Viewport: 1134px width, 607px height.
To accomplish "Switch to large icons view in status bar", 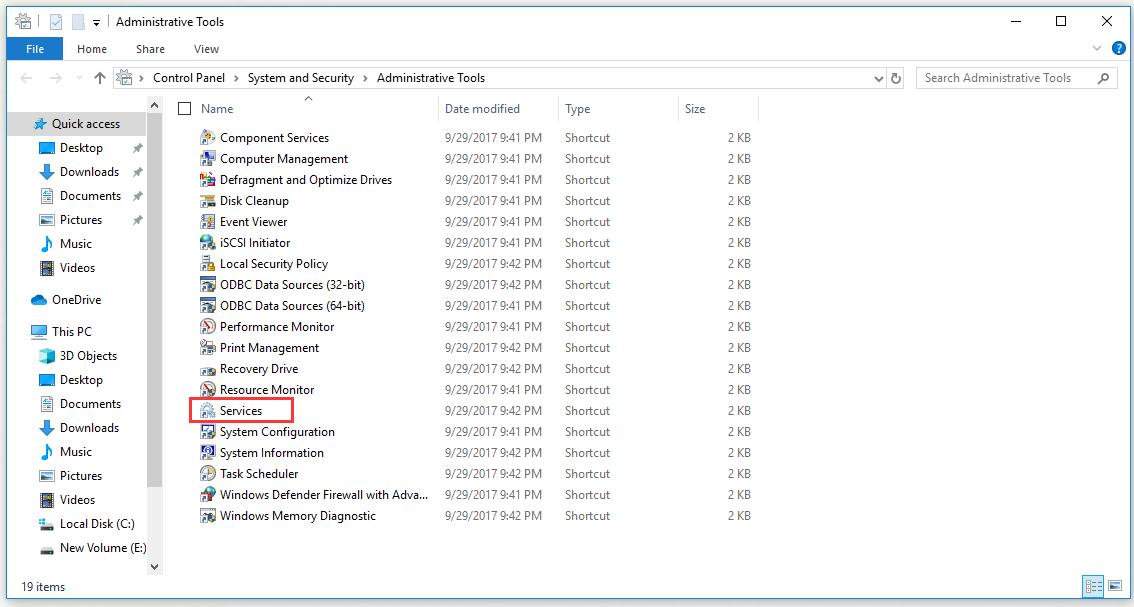I will coord(1115,585).
